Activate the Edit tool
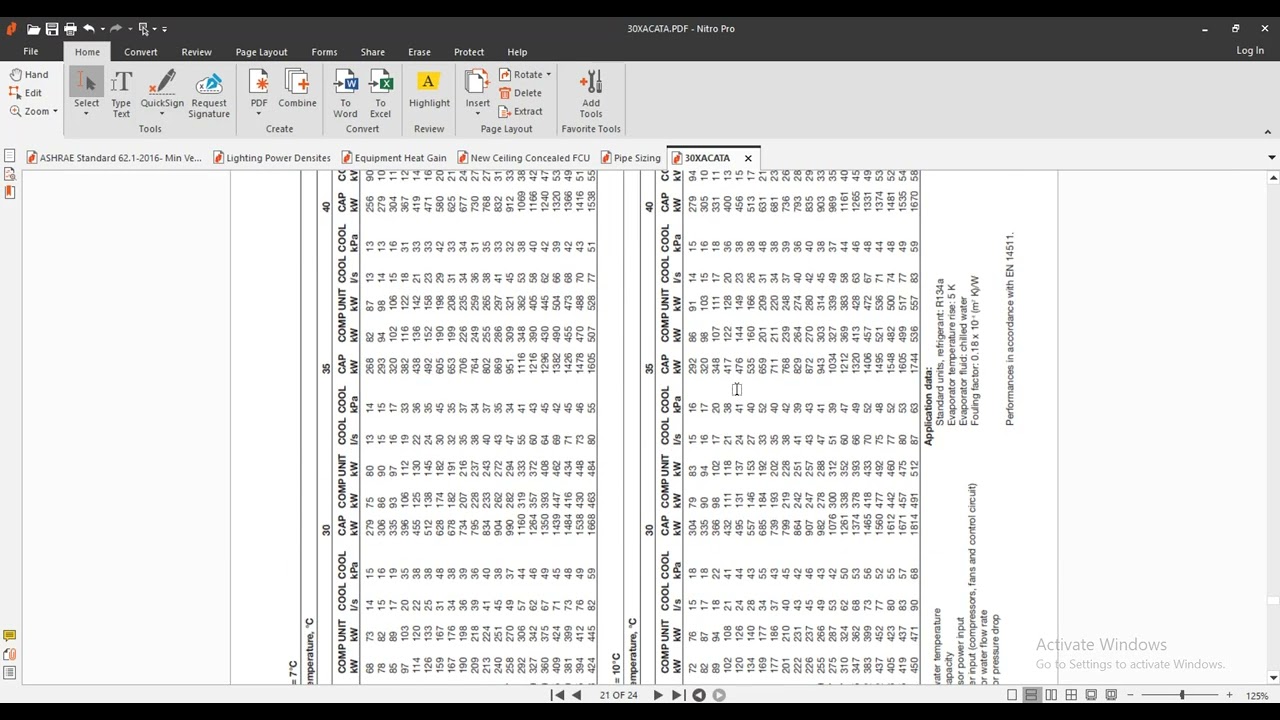 click(26, 93)
